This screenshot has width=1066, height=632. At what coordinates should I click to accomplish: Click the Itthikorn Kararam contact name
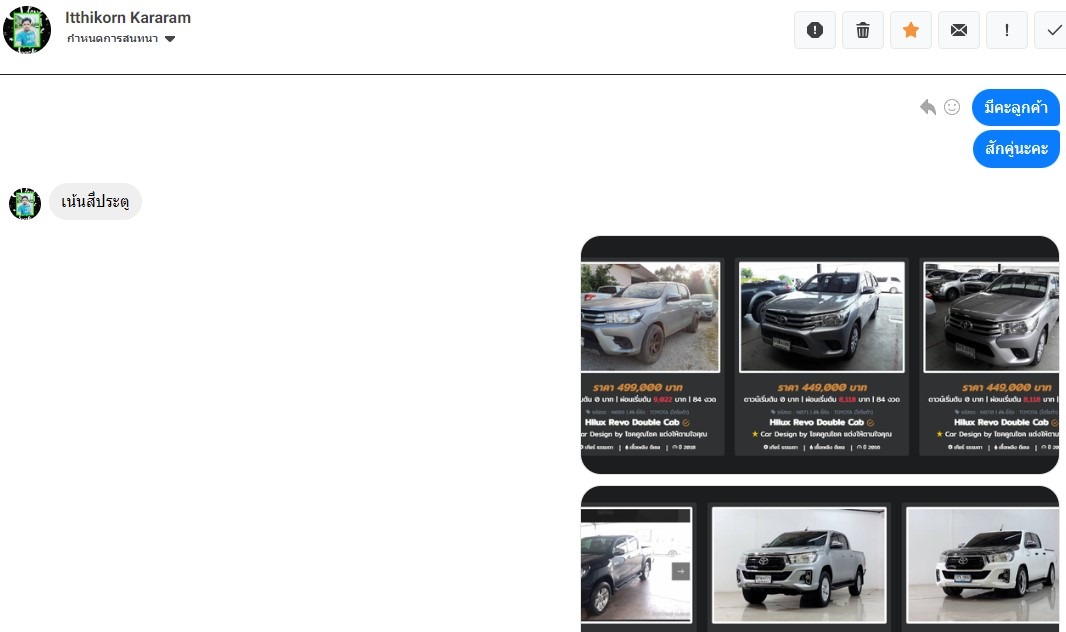tap(128, 18)
